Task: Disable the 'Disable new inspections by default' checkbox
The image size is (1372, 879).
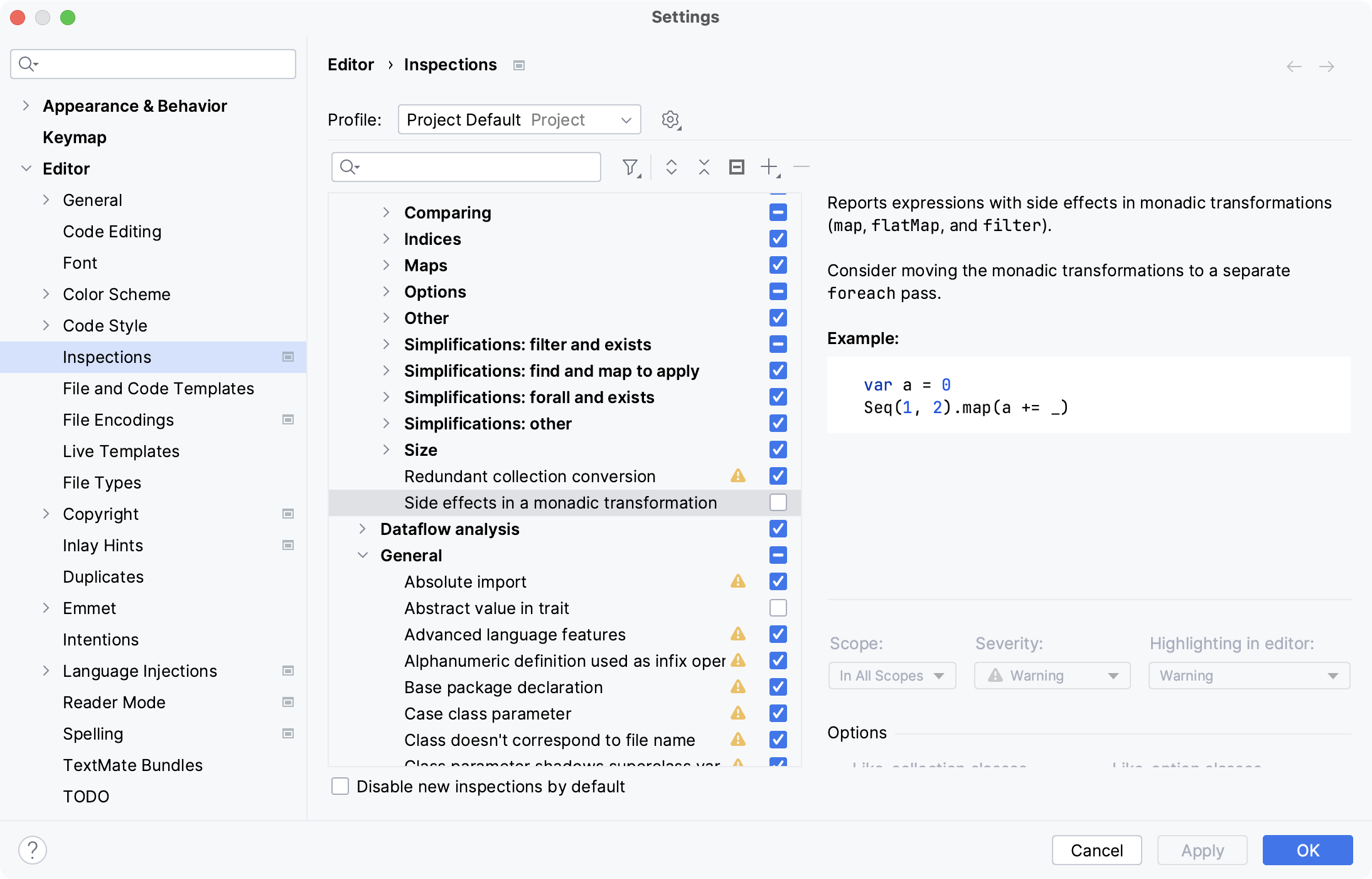Action: 340,786
